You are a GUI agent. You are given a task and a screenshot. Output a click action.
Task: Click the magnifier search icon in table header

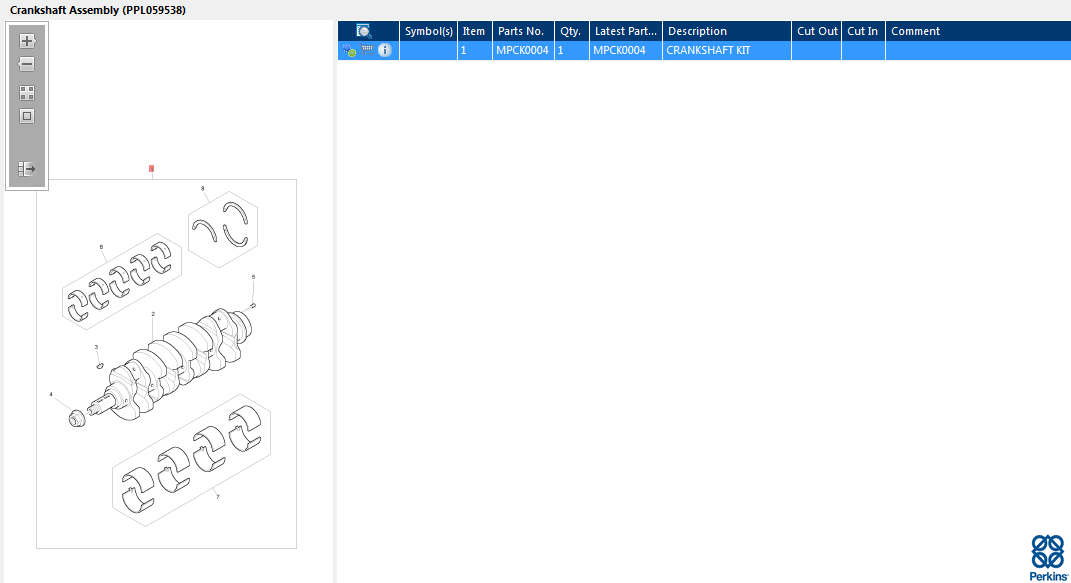[364, 31]
